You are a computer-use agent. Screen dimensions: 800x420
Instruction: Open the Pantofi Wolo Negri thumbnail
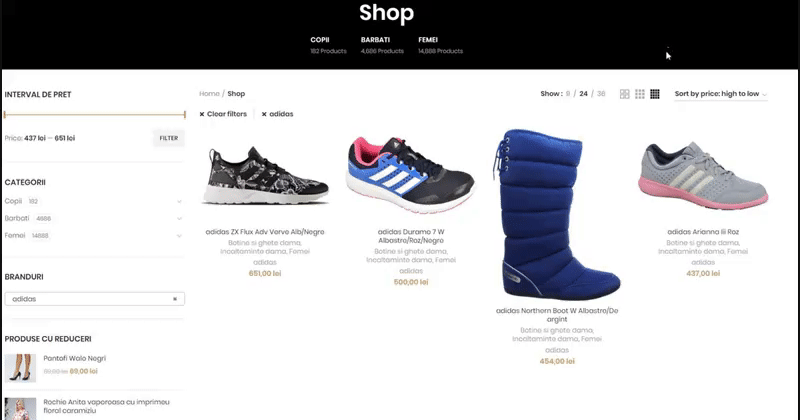coord(20,368)
